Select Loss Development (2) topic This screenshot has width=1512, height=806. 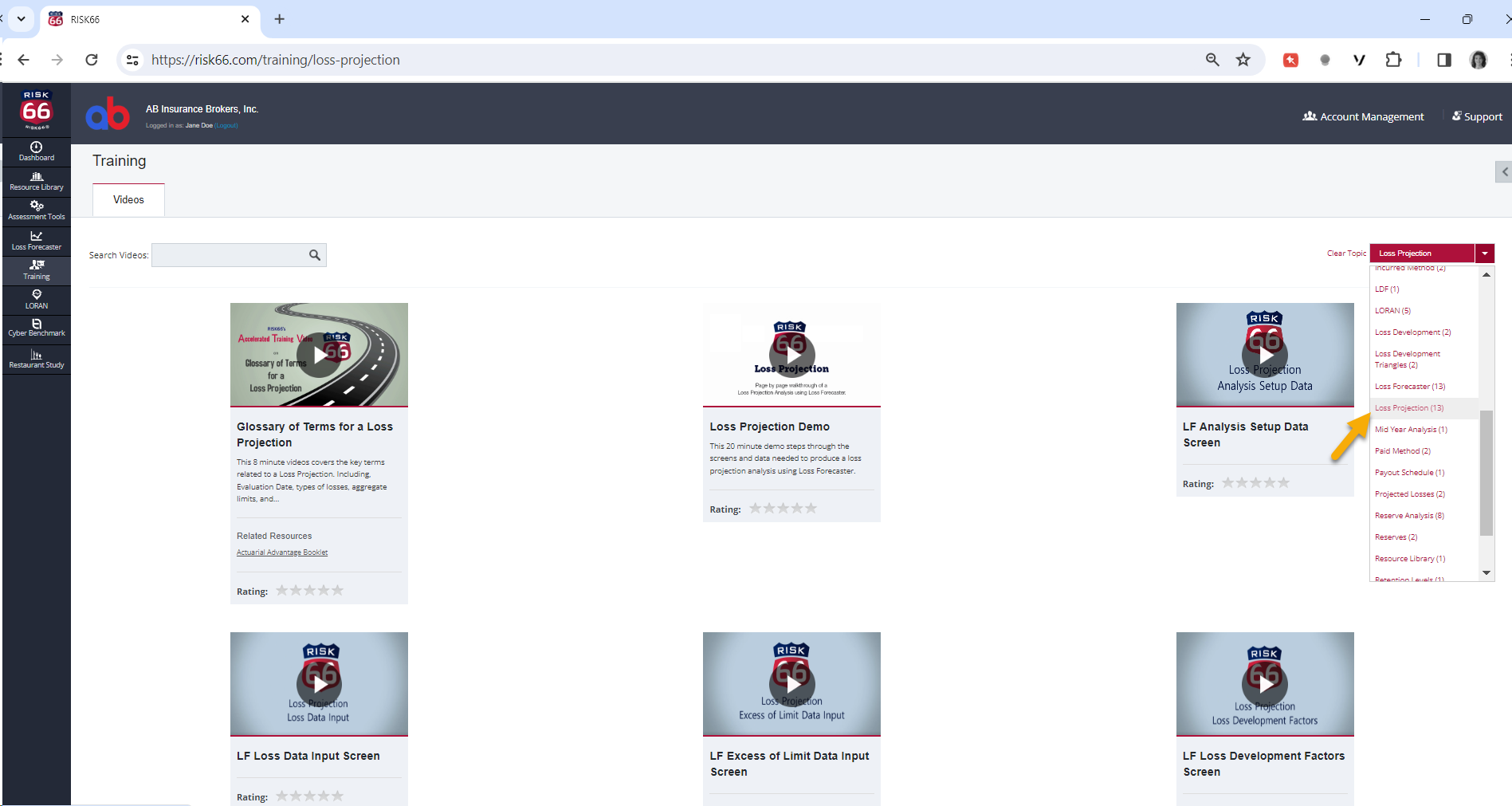coord(1412,332)
